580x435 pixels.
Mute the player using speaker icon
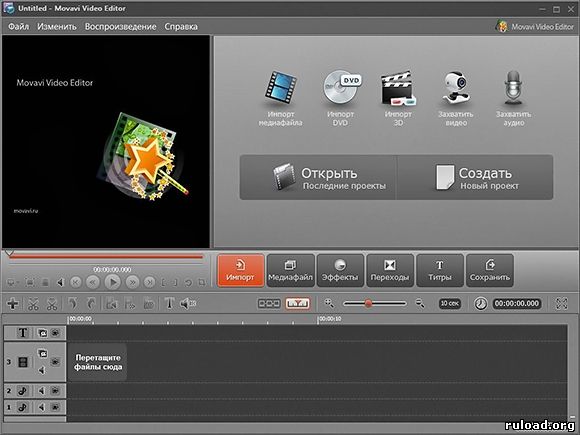[60, 283]
